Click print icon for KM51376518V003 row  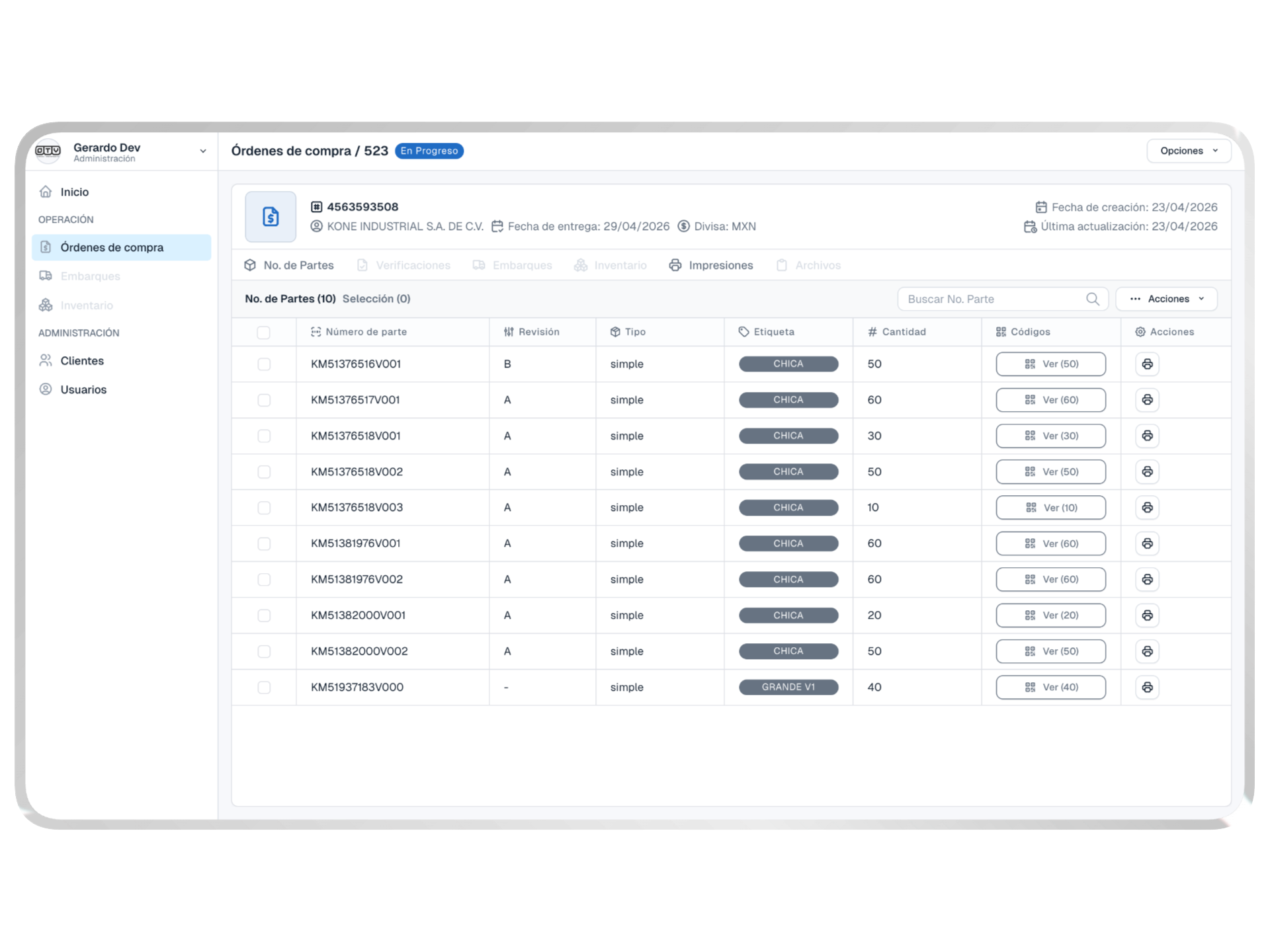pos(1147,508)
